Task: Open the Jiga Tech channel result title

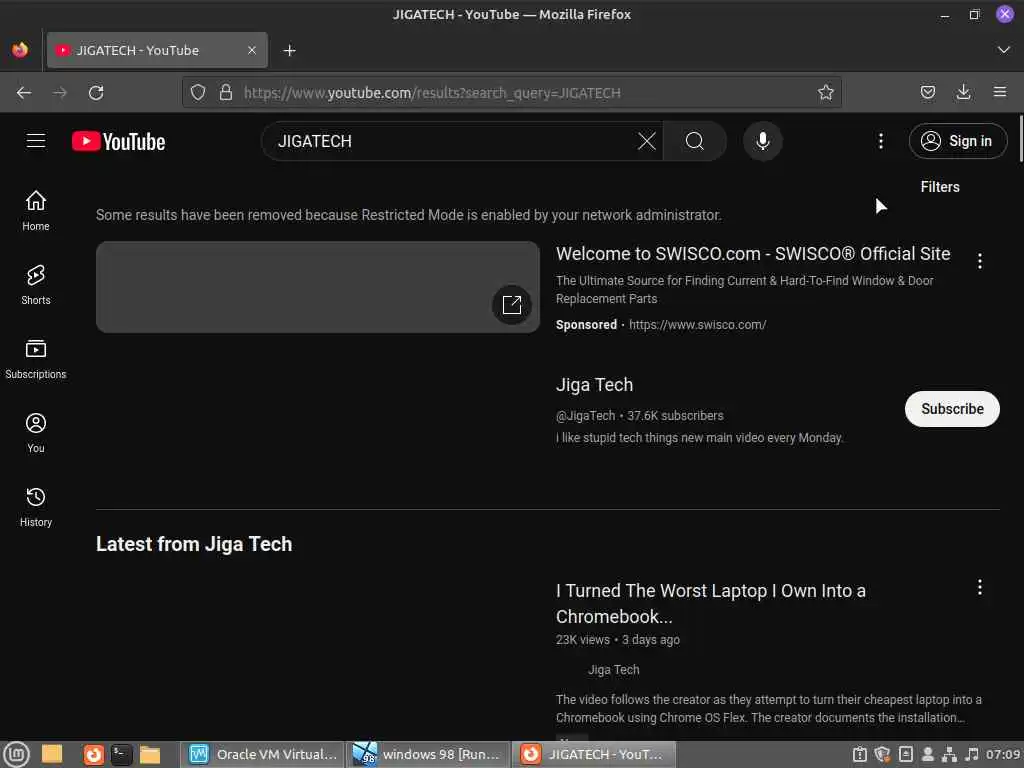Action: tap(594, 385)
